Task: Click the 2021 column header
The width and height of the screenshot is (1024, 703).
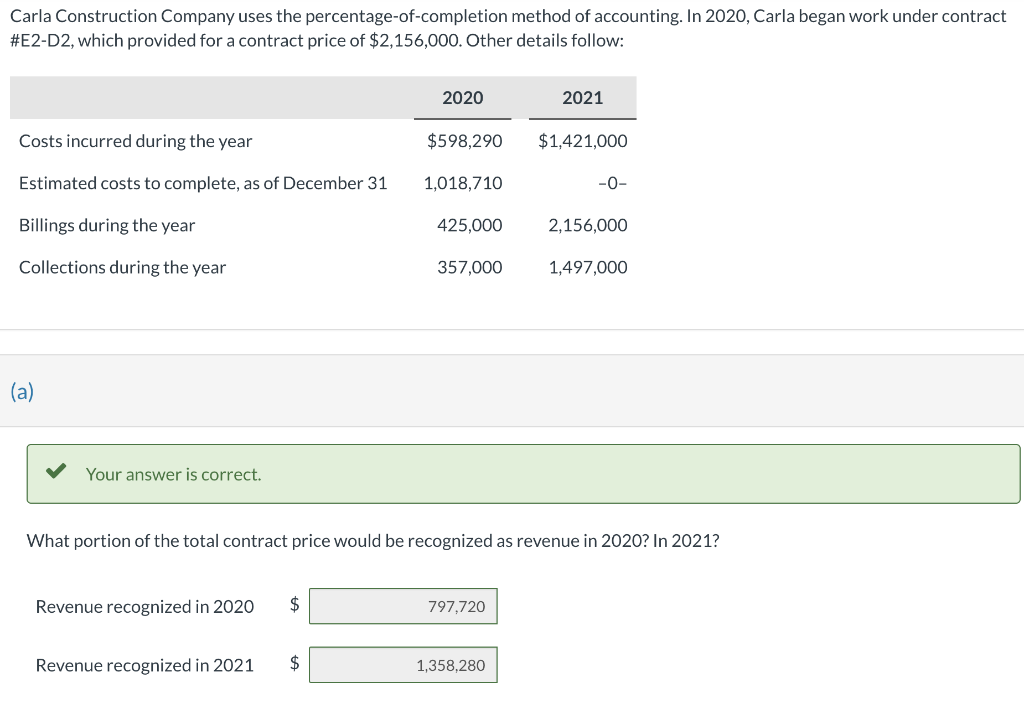Action: coord(582,97)
